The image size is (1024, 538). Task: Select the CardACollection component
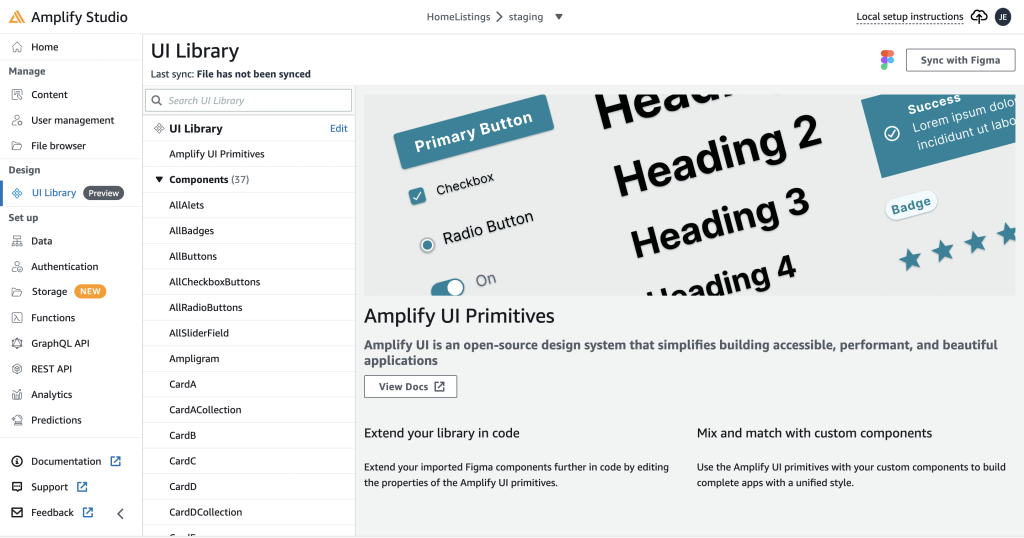(x=205, y=410)
